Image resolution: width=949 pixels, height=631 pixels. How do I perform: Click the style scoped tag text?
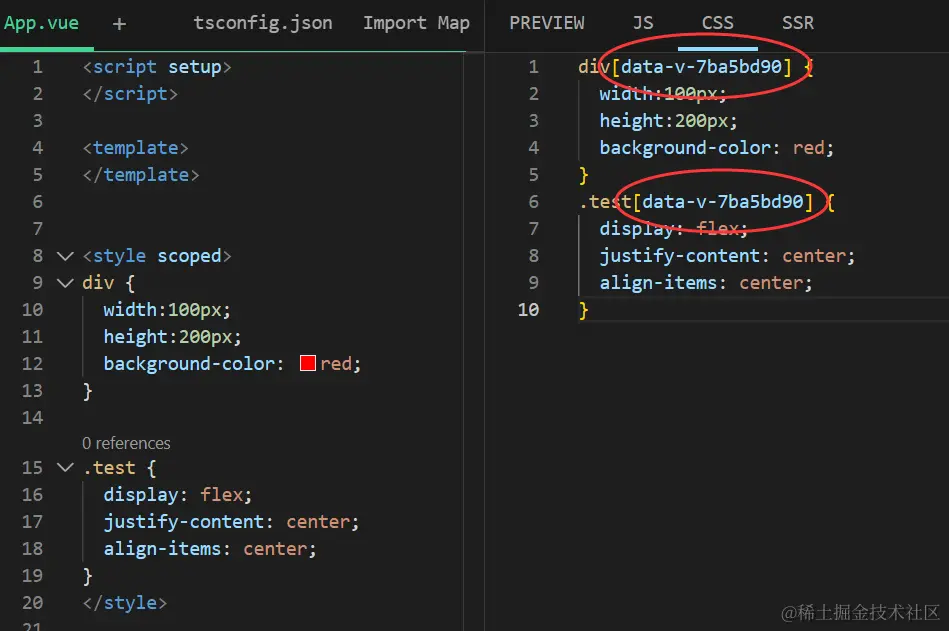pyautogui.click(x=157, y=256)
